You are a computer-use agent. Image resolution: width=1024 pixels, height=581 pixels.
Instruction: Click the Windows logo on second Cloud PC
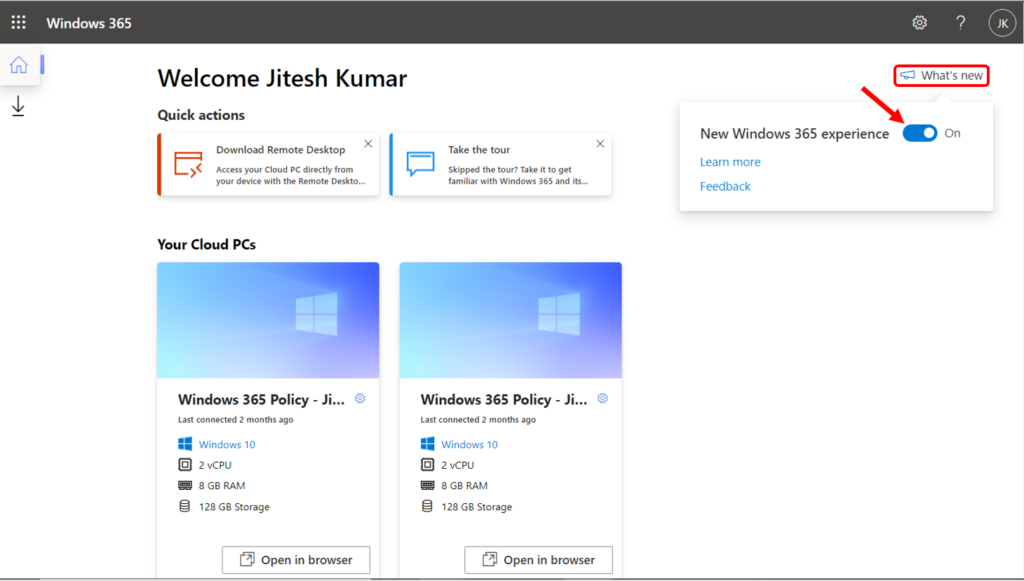[427, 444]
